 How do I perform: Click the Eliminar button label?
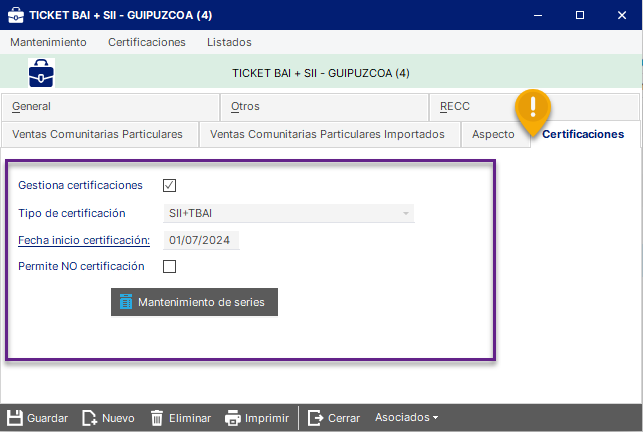pyautogui.click(x=190, y=418)
